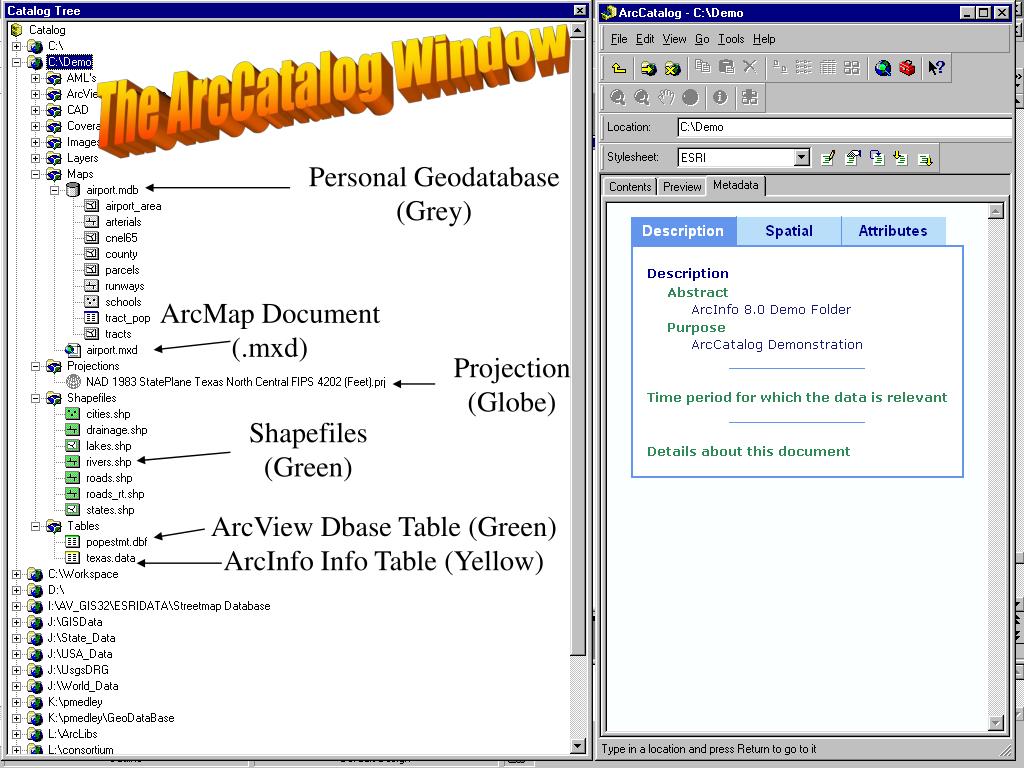Select the parcels feature class
Viewport: 1024px width, 768px height.
click(122, 270)
